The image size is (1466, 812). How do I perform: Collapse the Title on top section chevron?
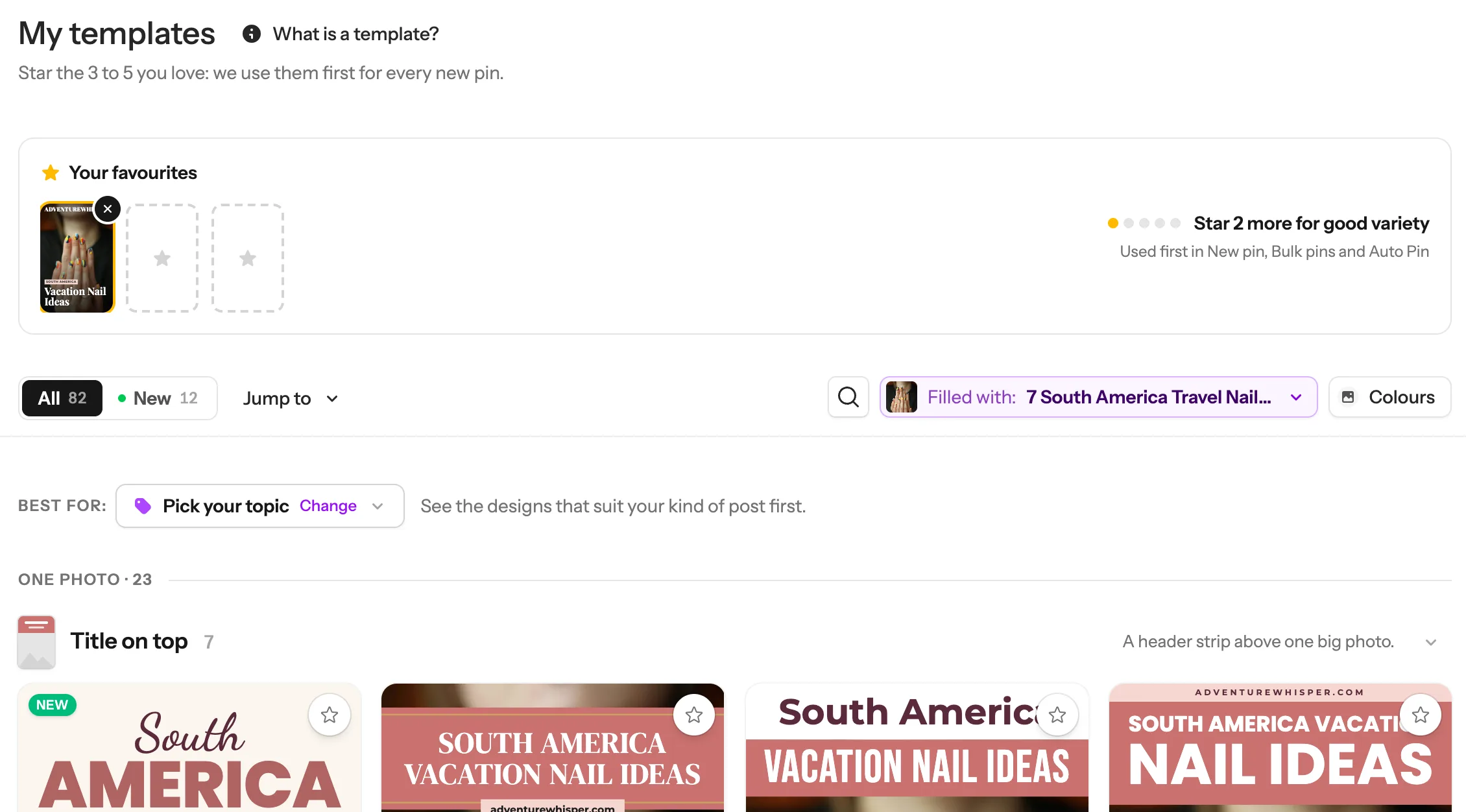point(1431,642)
